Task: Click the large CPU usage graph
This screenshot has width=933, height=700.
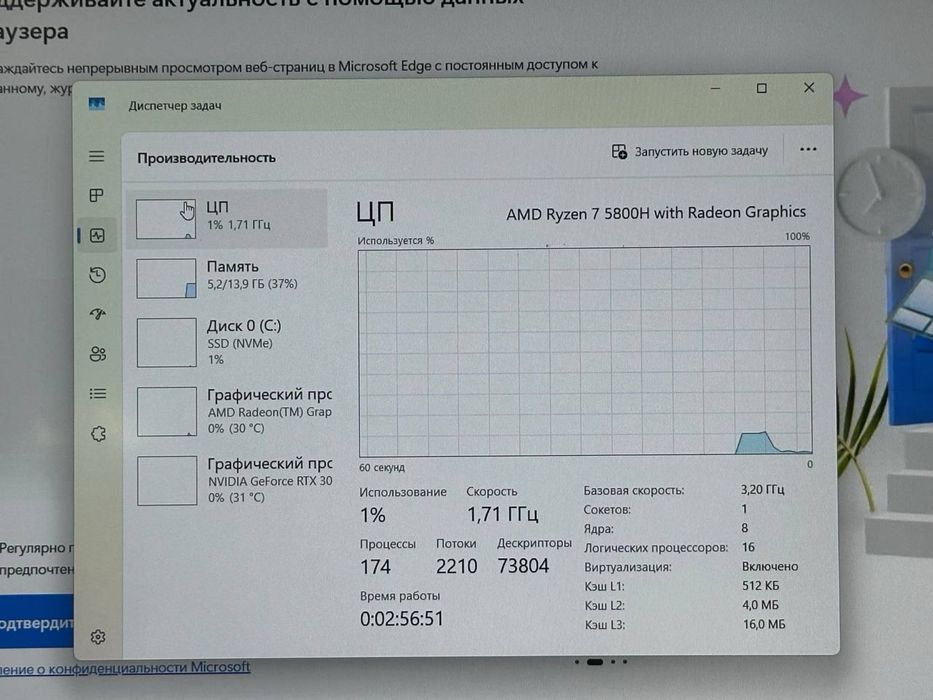Action: click(x=585, y=352)
